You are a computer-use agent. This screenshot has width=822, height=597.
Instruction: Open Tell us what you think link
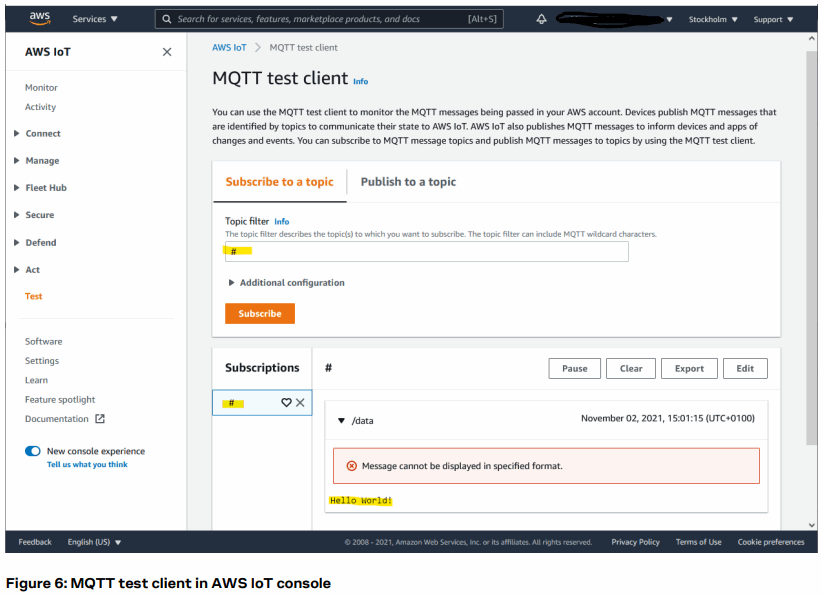pos(87,464)
